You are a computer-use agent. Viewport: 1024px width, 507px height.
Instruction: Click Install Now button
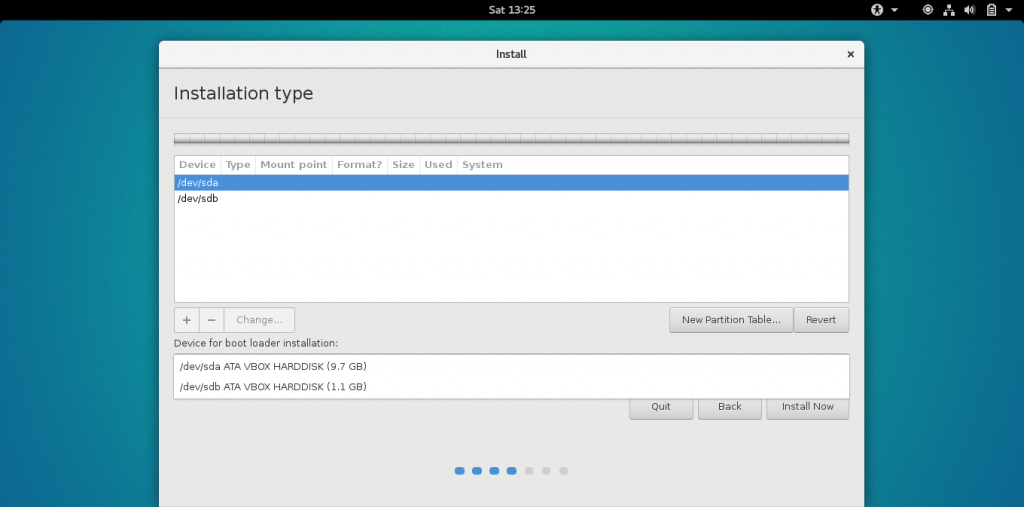pyautogui.click(x=808, y=408)
